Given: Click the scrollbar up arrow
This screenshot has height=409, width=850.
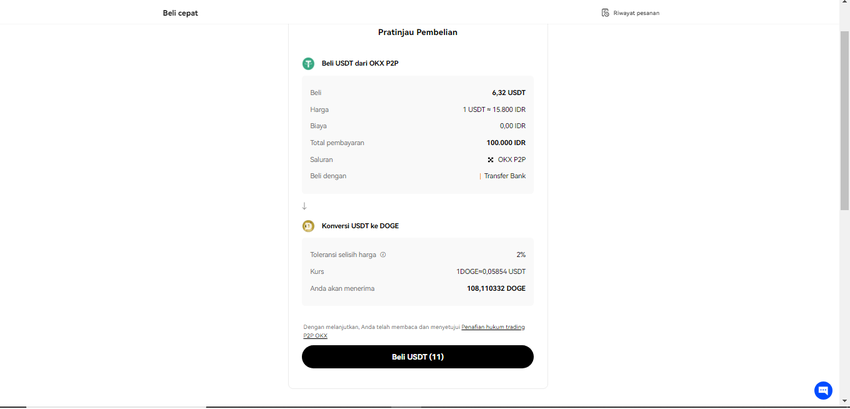Looking at the screenshot, I should pos(844,4).
